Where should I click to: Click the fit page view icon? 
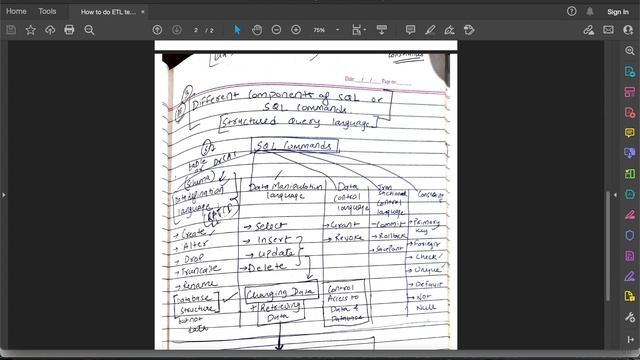tap(356, 30)
